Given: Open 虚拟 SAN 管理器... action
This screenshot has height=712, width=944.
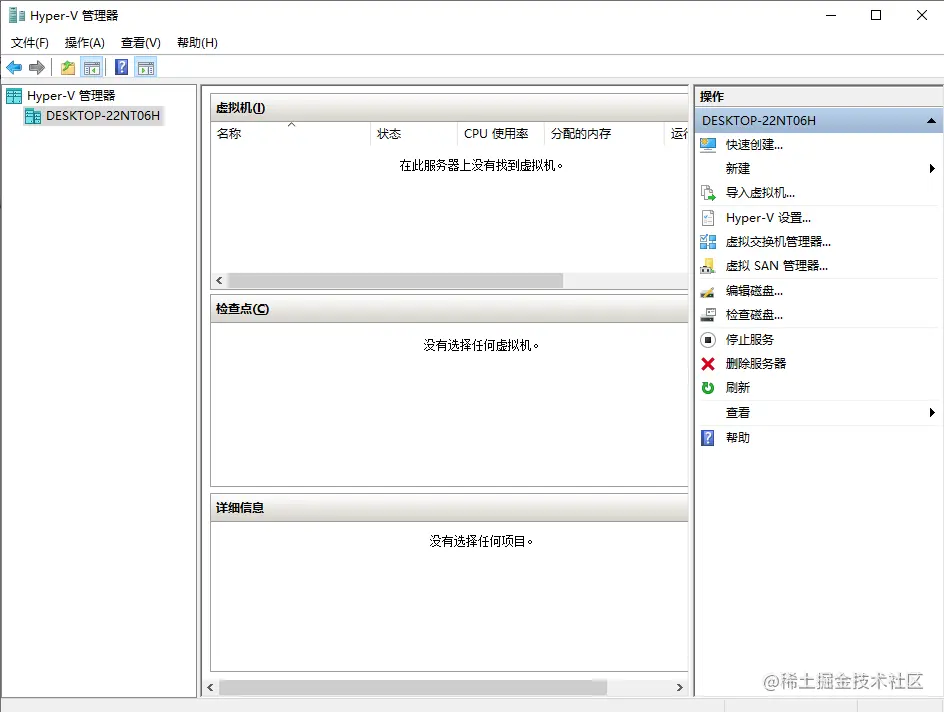Looking at the screenshot, I should point(777,265).
